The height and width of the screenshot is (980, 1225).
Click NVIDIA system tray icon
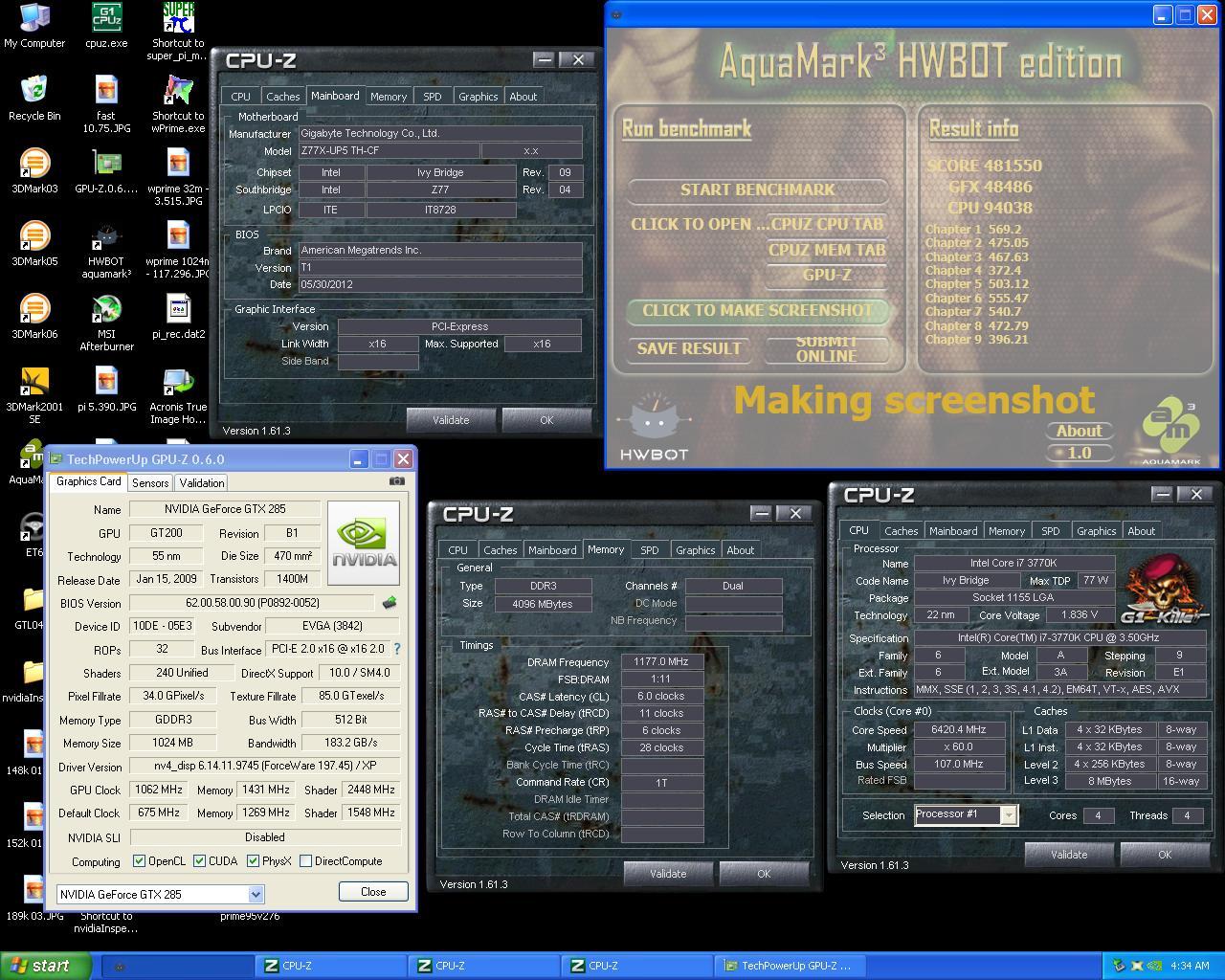[1155, 966]
